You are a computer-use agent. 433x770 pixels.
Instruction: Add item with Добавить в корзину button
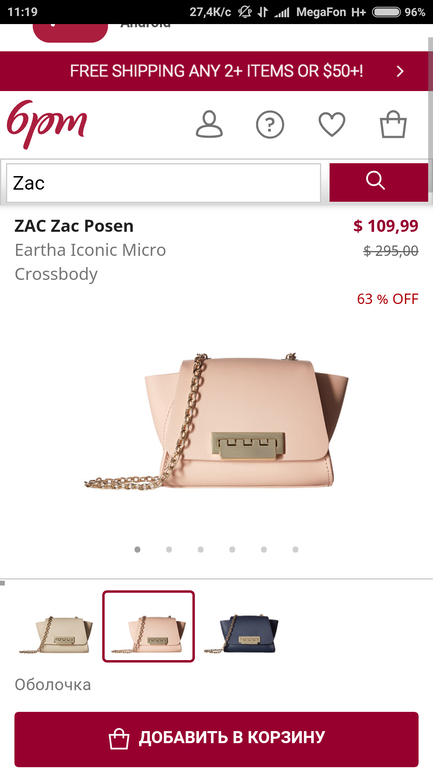tap(216, 739)
